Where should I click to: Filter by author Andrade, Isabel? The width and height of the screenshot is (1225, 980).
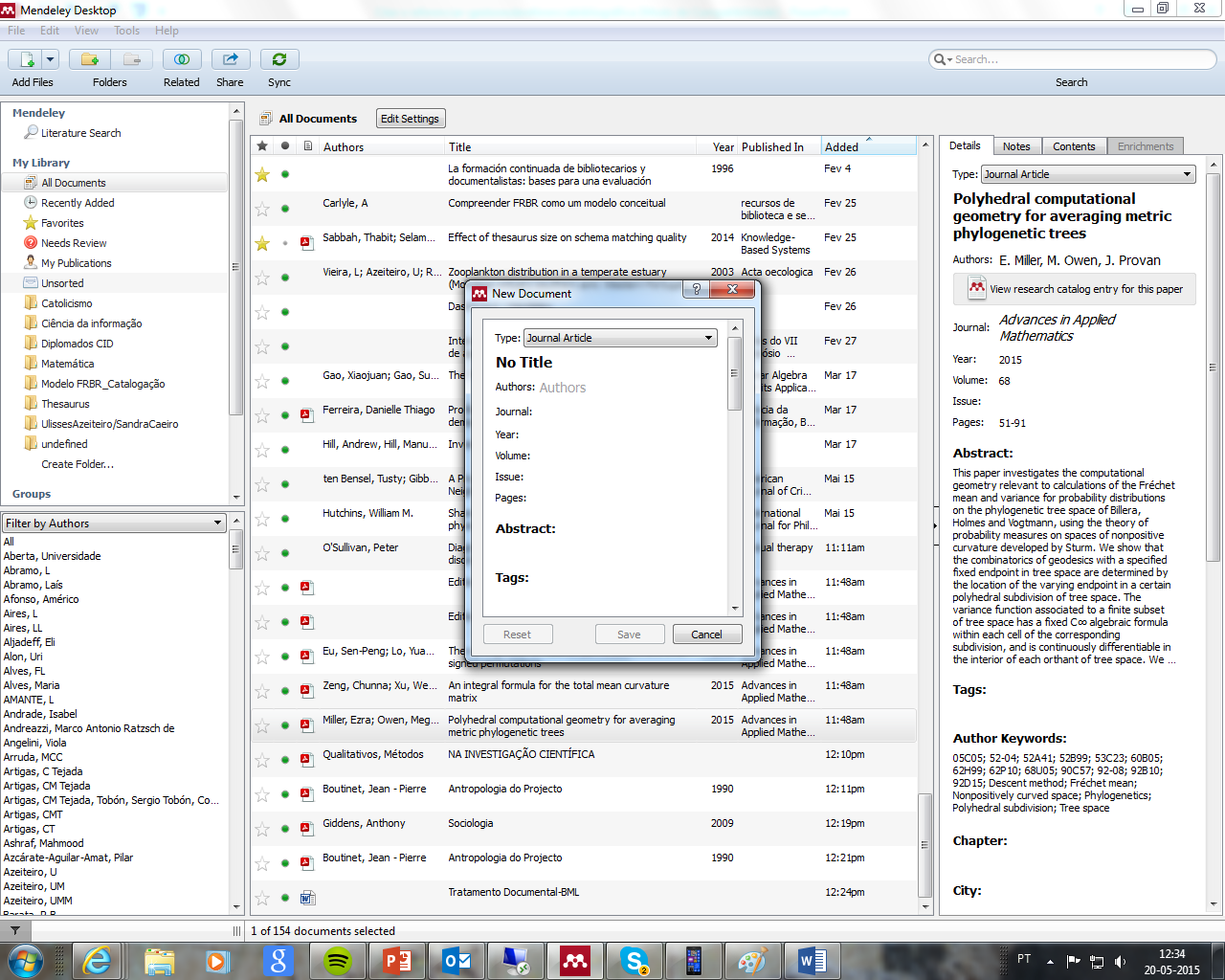tap(40, 714)
